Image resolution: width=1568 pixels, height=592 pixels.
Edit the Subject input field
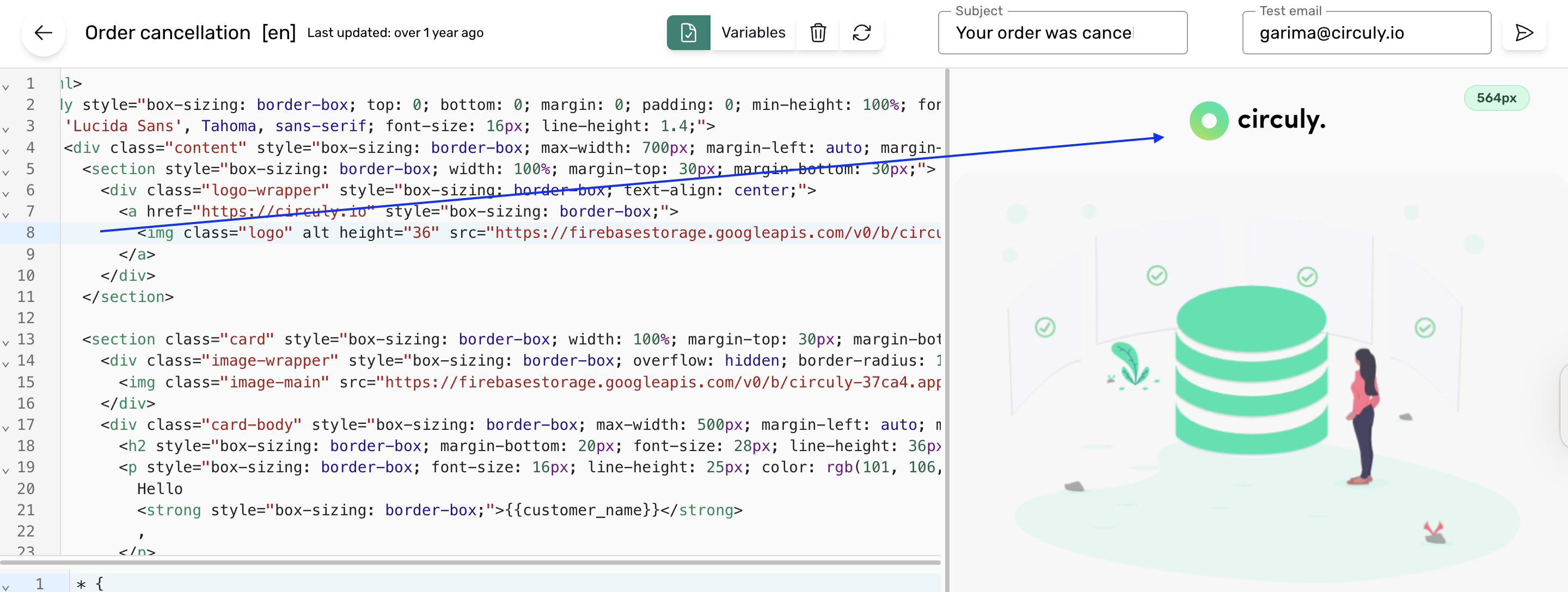point(1062,33)
